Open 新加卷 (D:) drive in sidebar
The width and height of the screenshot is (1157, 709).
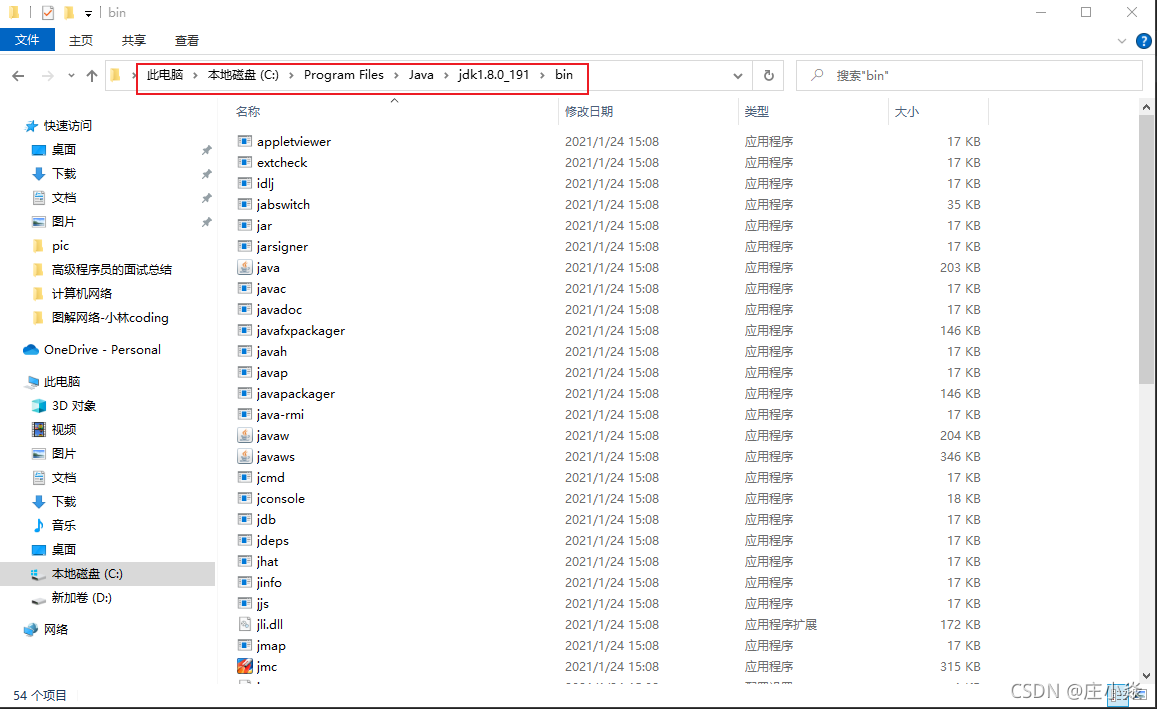[x=81, y=598]
